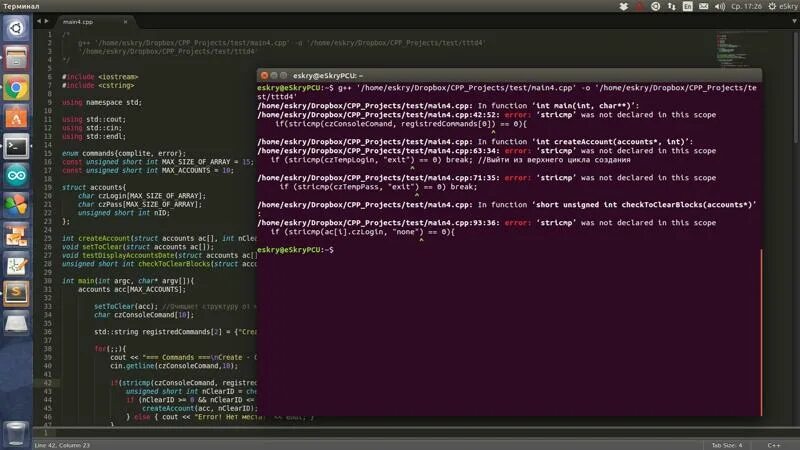Click 'enum commands{complite, error};' line
This screenshot has width=800, height=450.
coord(124,153)
